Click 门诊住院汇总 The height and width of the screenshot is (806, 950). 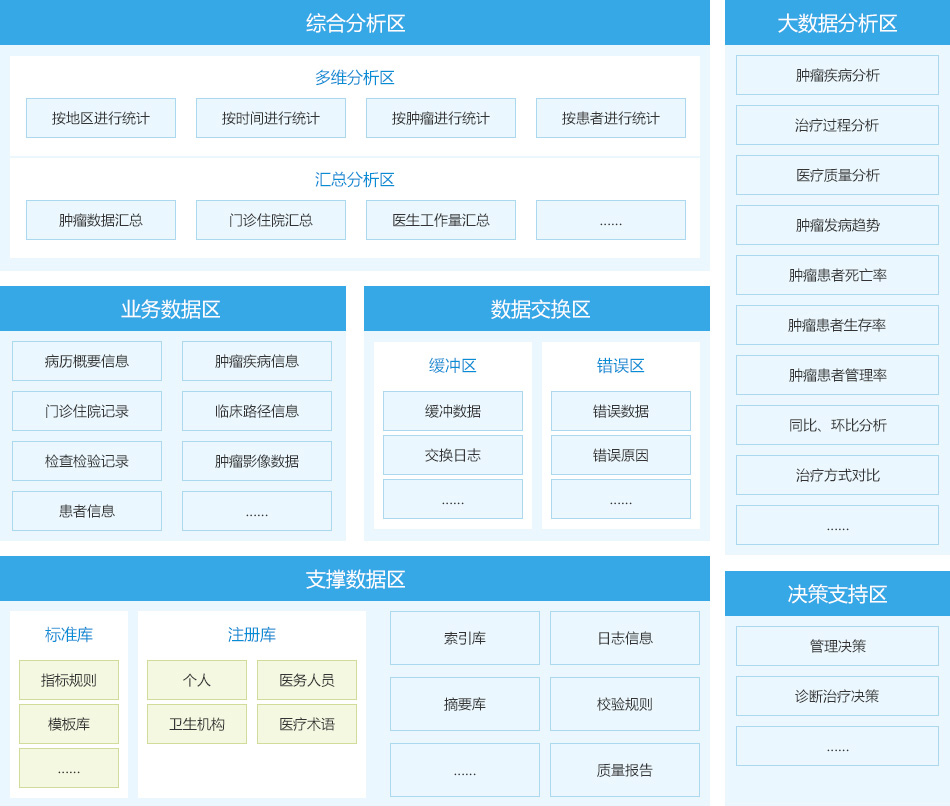(x=270, y=220)
